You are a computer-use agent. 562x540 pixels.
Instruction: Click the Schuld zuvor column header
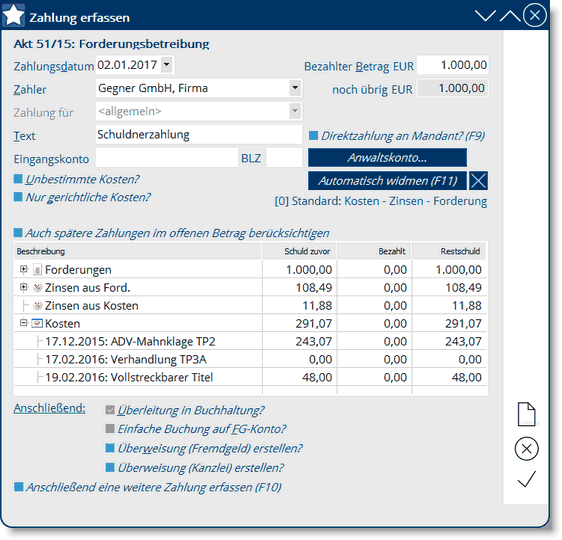click(x=299, y=251)
